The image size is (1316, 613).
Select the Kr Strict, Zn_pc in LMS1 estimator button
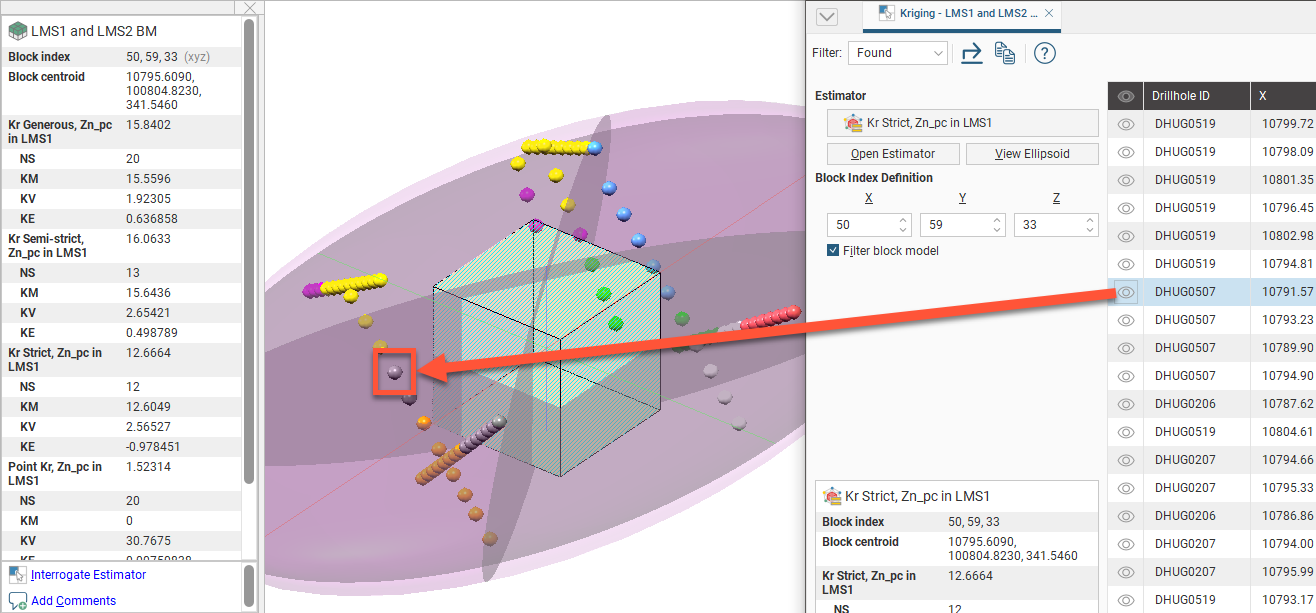962,123
